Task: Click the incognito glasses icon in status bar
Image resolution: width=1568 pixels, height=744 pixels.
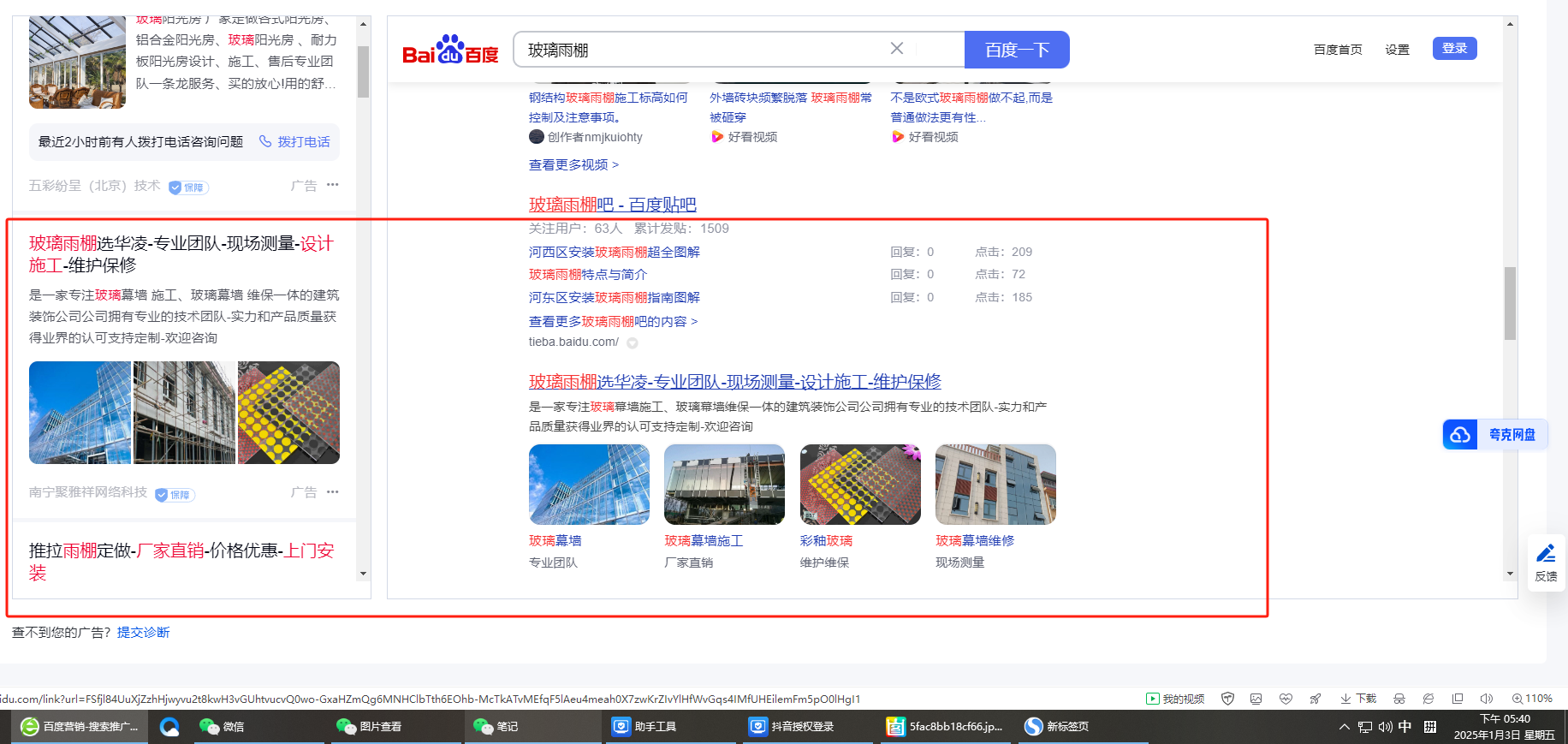Action: tap(1399, 699)
